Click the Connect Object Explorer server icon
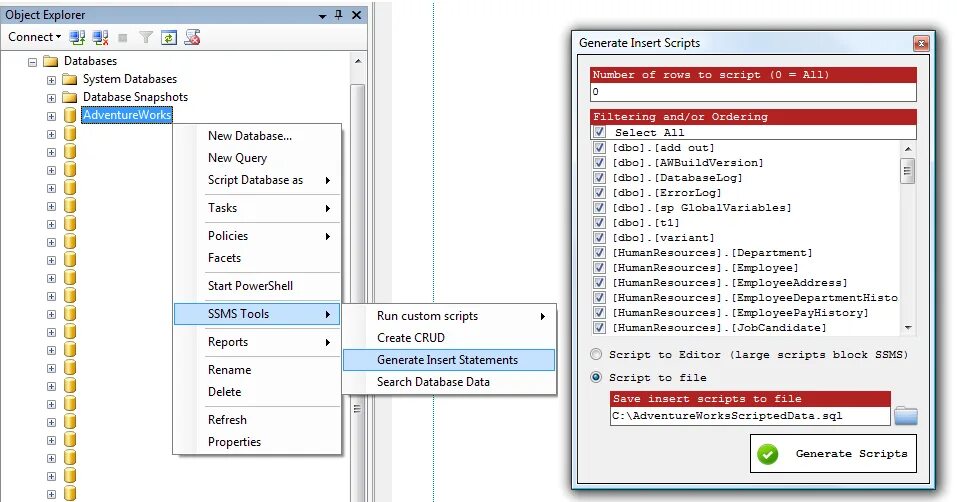Screen dimensions: 957x502 pos(77,37)
